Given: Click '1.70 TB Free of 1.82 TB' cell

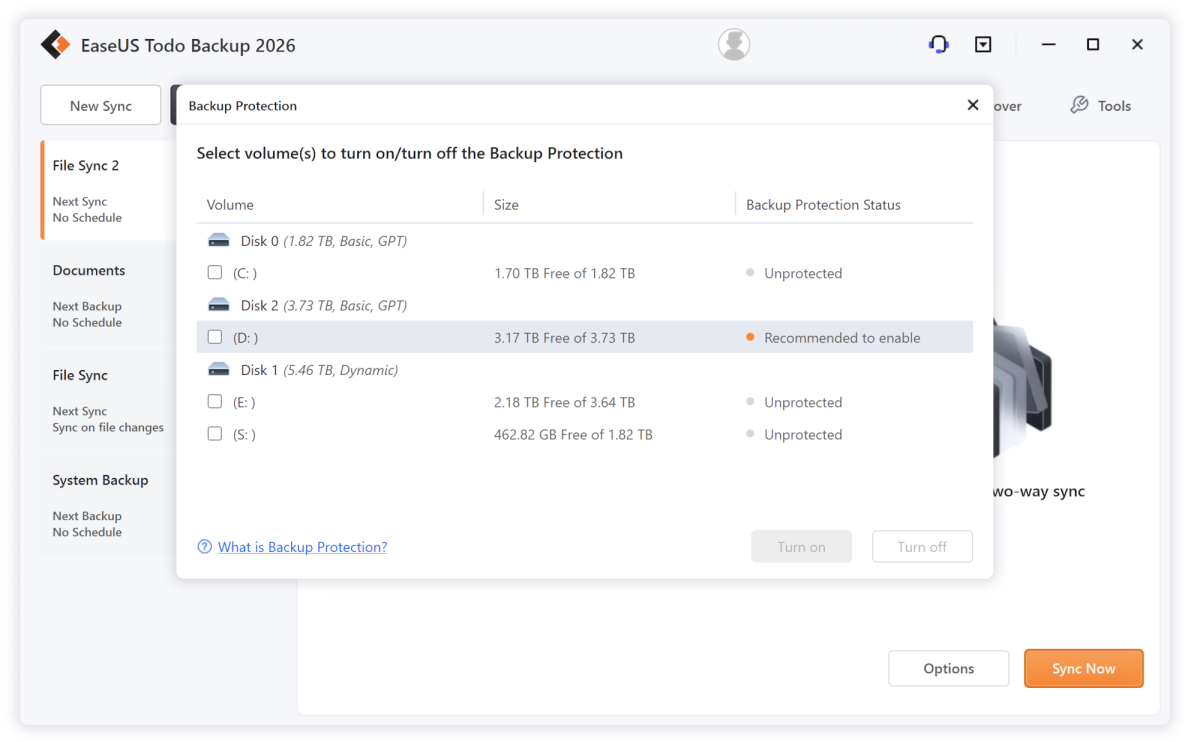Looking at the screenshot, I should (564, 273).
